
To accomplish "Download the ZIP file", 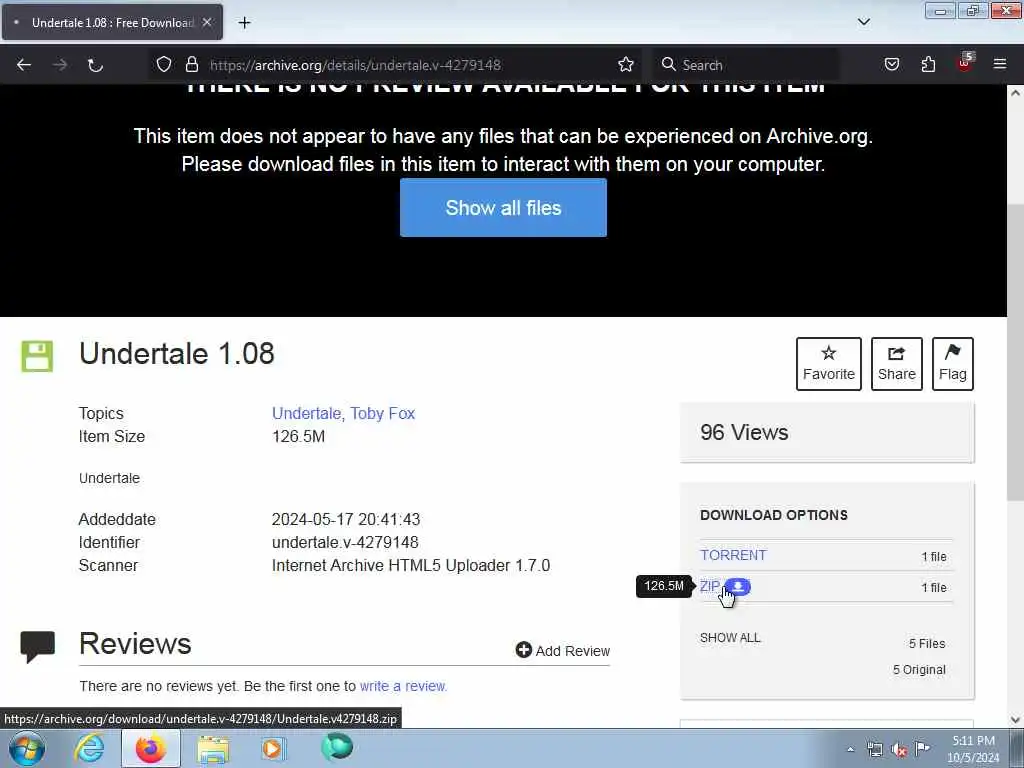I will point(709,586).
